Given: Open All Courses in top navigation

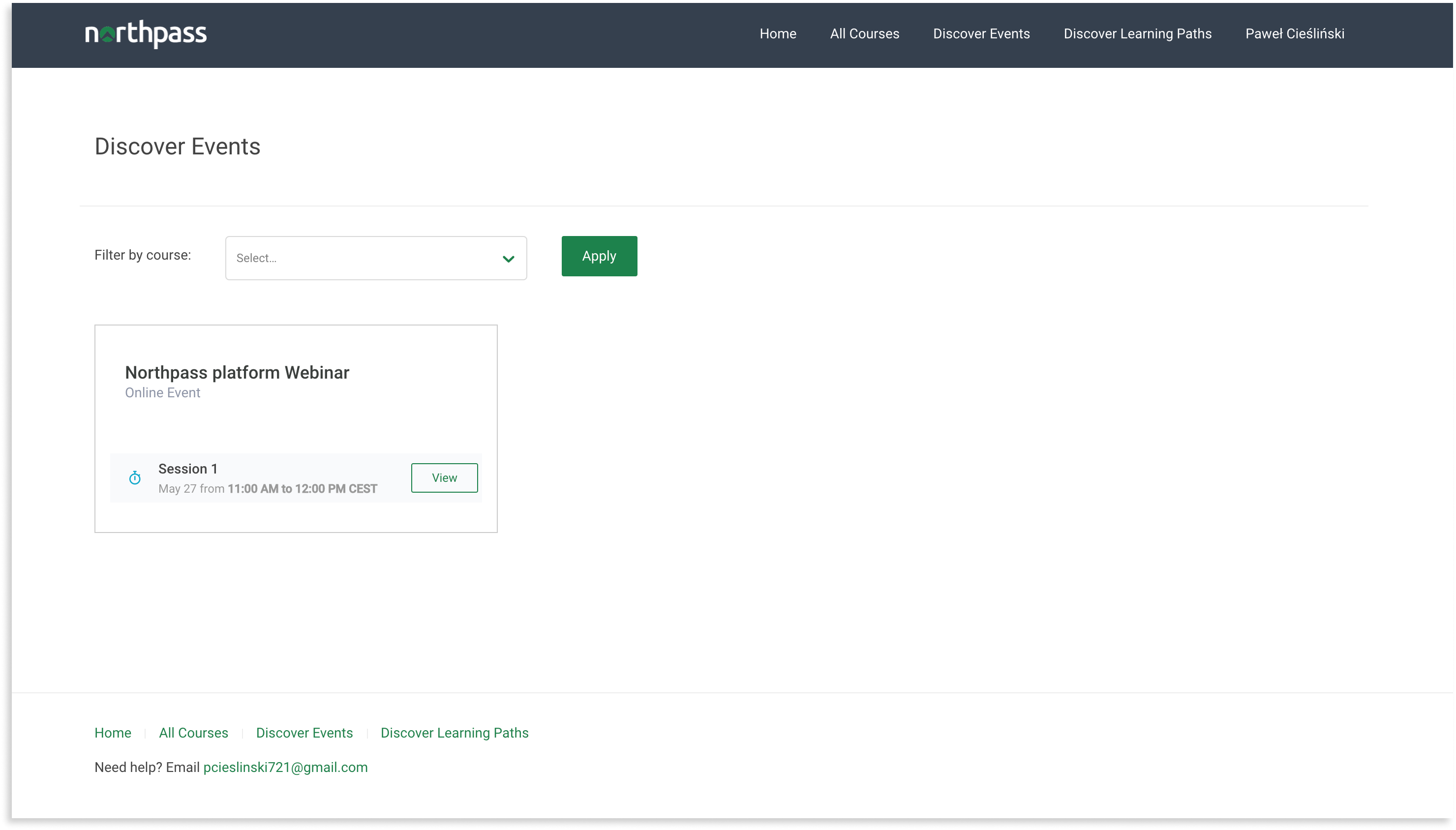Looking at the screenshot, I should [864, 33].
